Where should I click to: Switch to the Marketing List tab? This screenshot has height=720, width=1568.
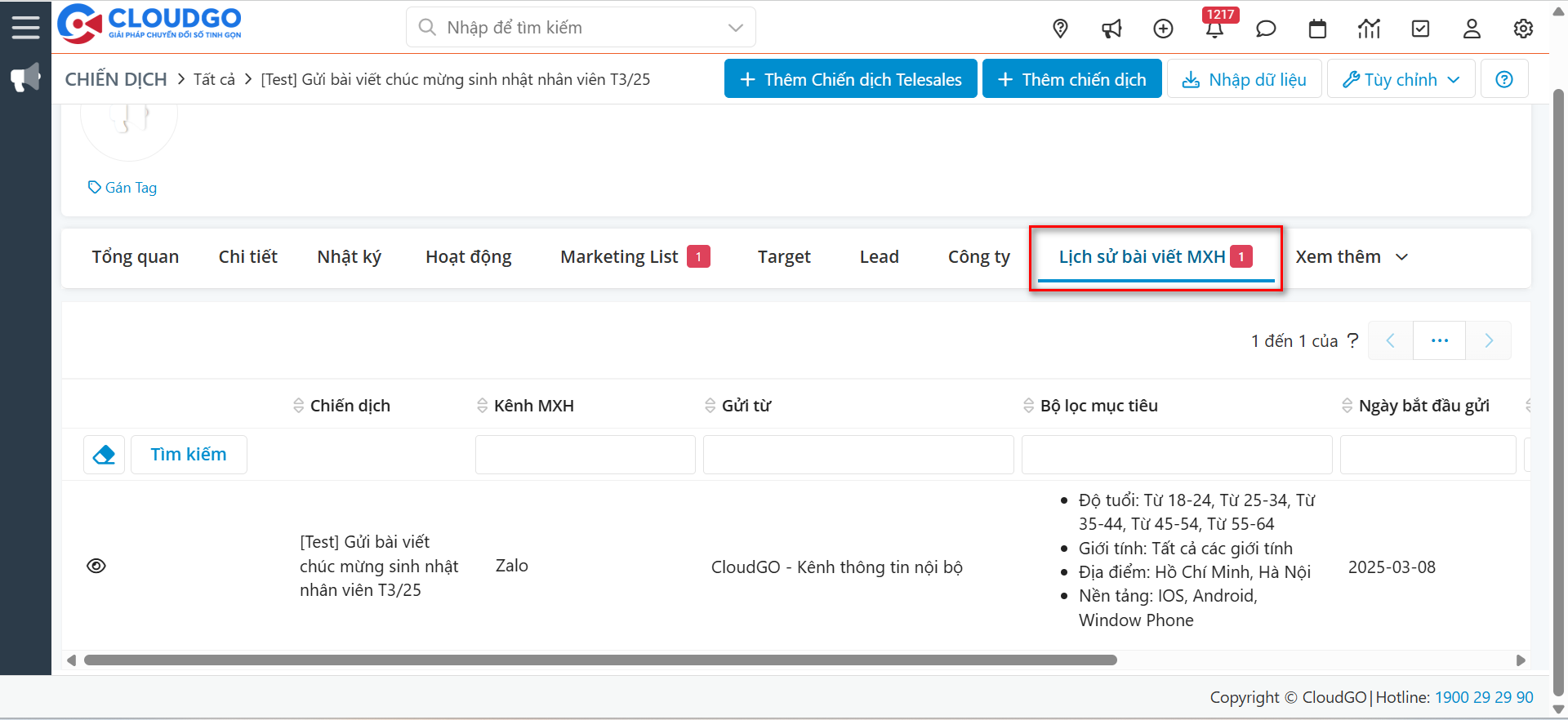(619, 257)
